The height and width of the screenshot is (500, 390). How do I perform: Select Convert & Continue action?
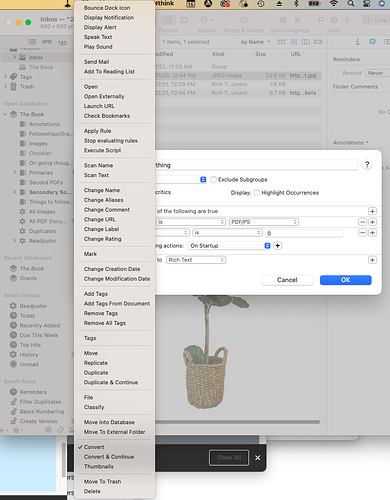[x=109, y=456]
